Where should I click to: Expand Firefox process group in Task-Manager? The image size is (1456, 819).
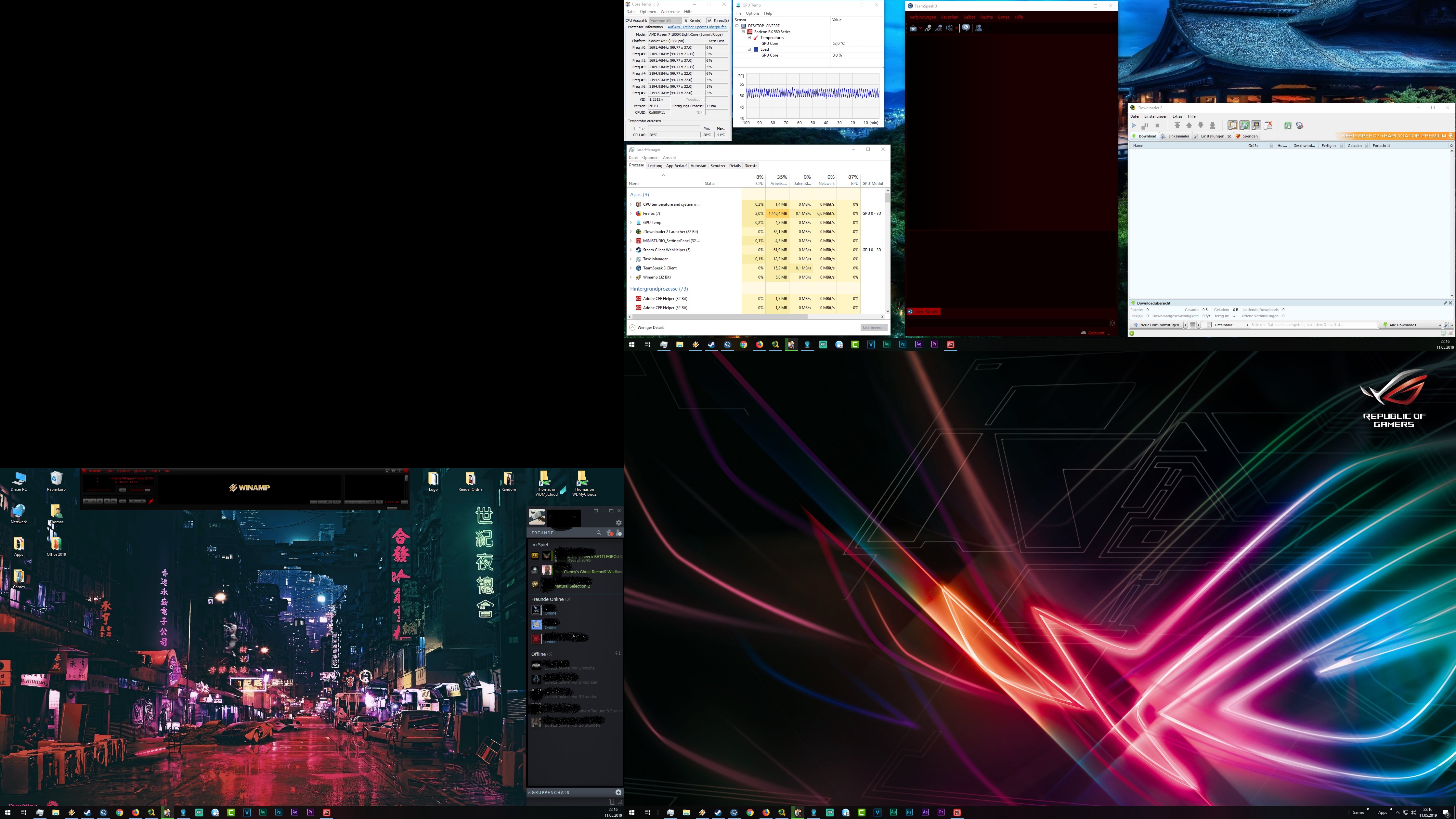[x=631, y=214]
